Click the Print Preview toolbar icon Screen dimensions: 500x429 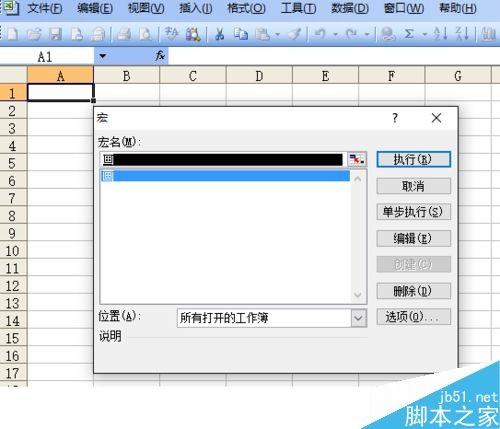(145, 34)
